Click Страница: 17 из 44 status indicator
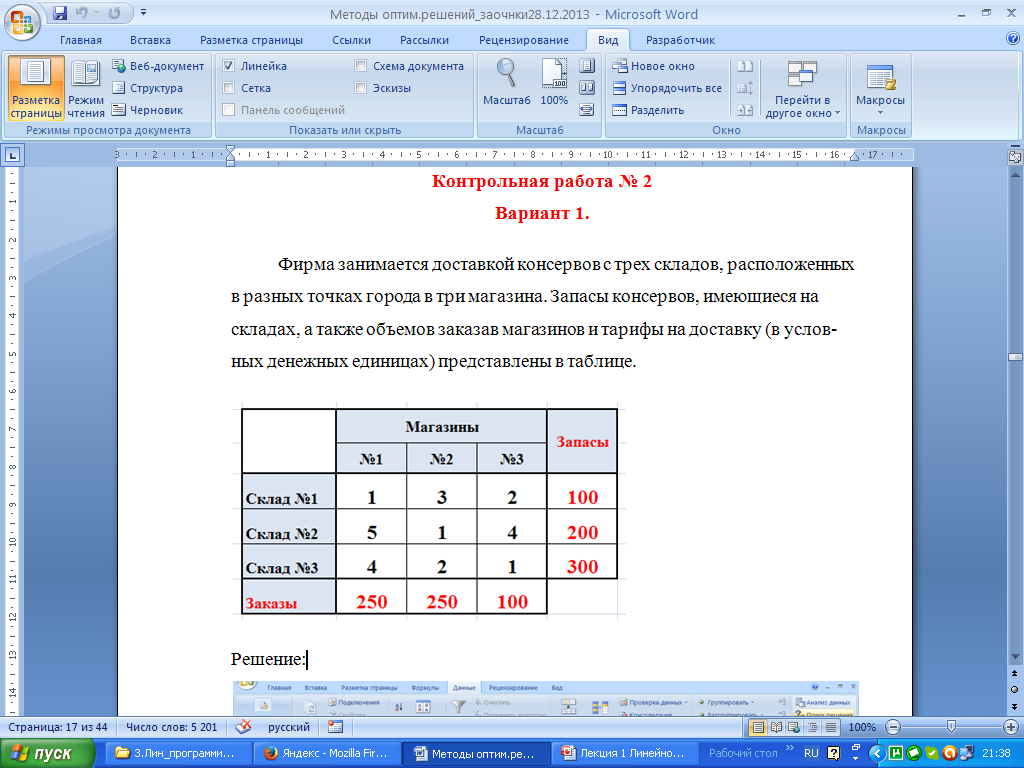 tap(57, 727)
